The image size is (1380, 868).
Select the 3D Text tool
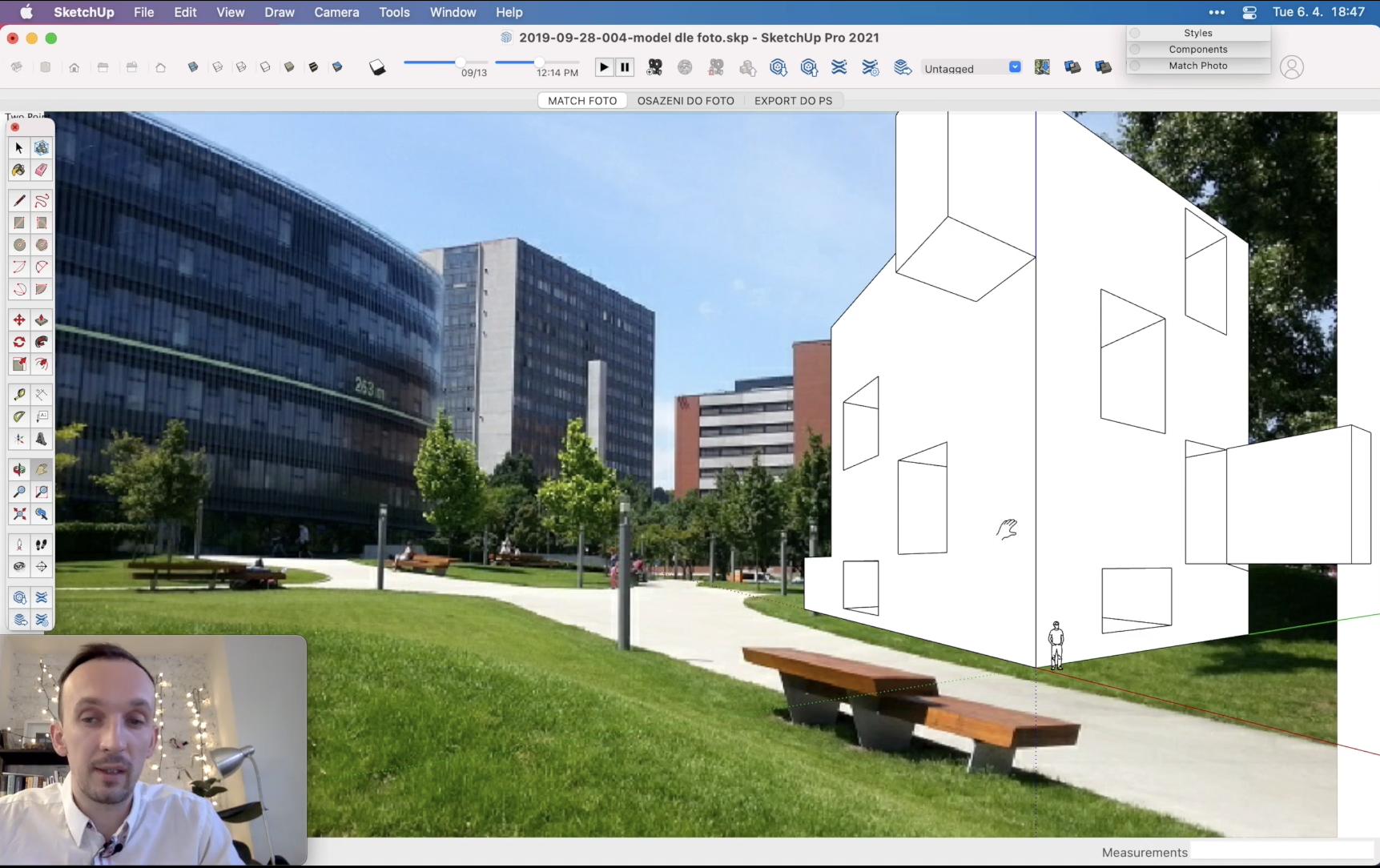(x=42, y=440)
